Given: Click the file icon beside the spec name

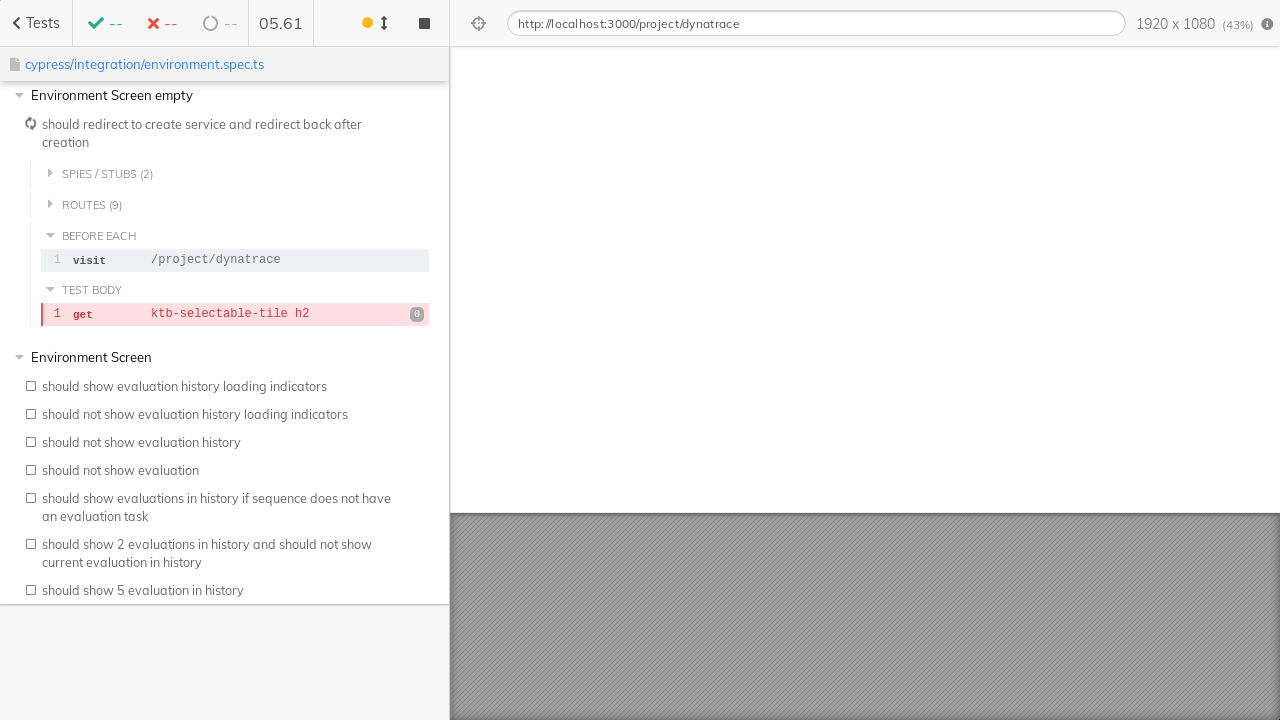Looking at the screenshot, I should 14,63.
